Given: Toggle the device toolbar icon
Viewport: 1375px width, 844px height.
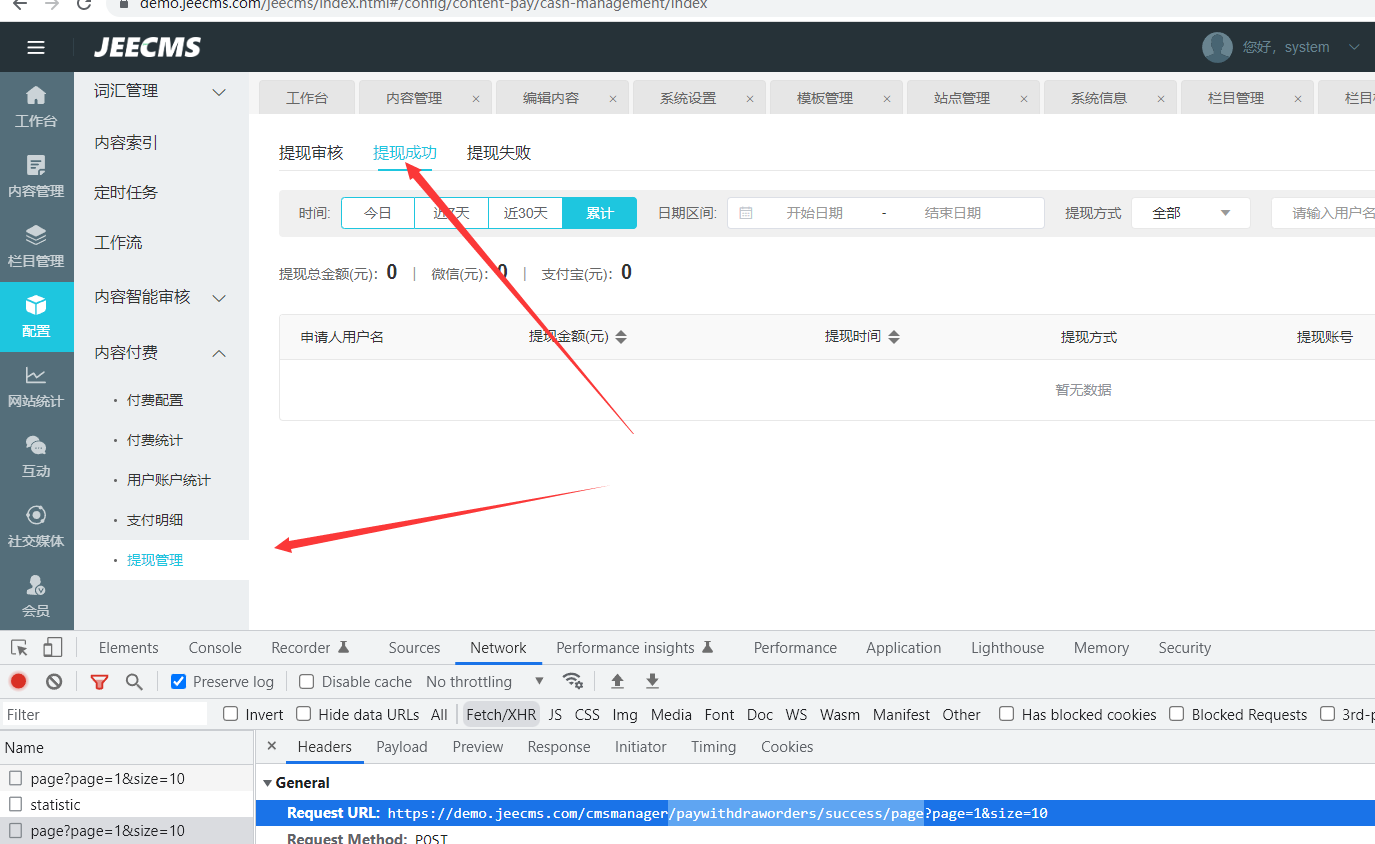Looking at the screenshot, I should (53, 648).
